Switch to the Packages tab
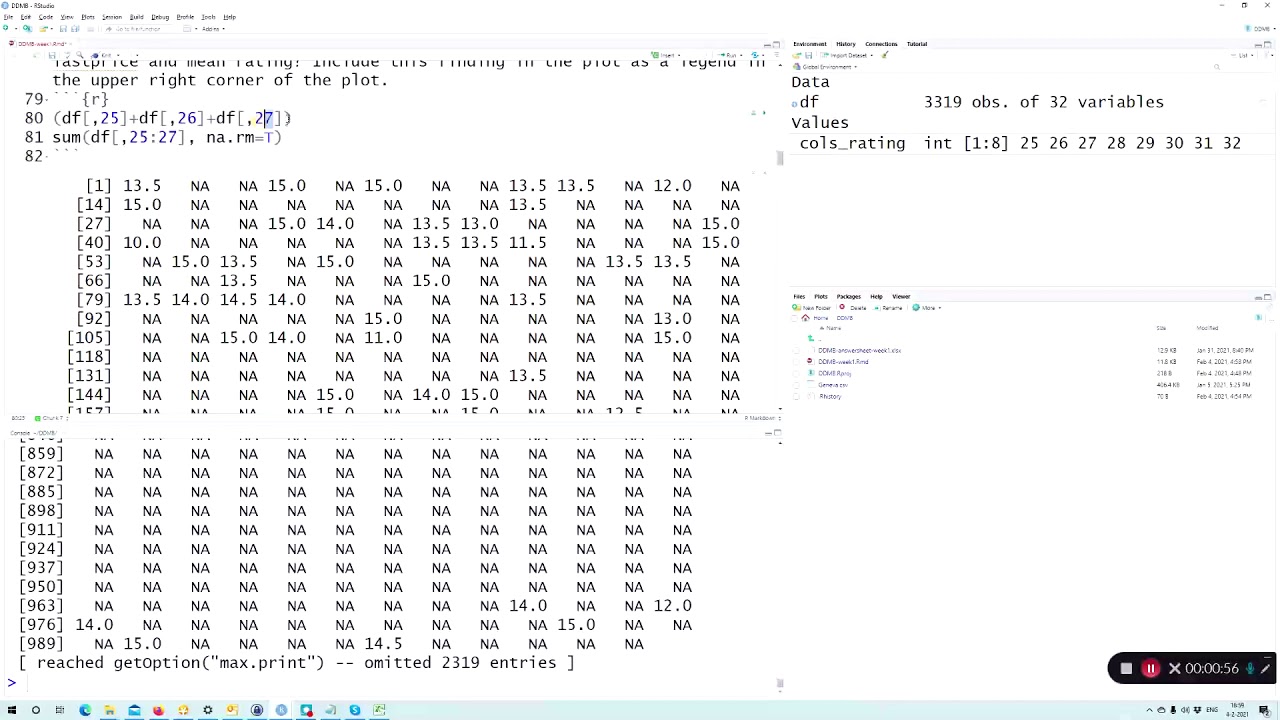This screenshot has height=720, width=1280. [x=849, y=297]
